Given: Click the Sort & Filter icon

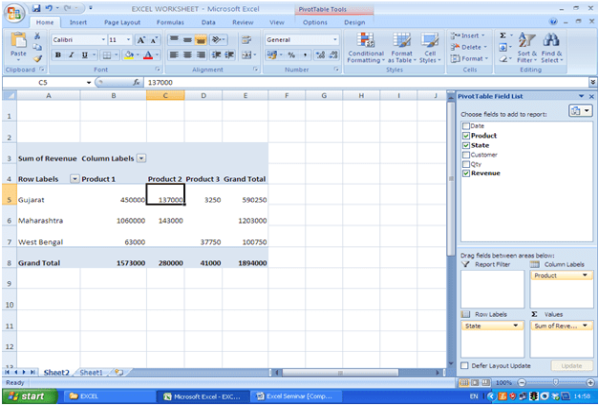Looking at the screenshot, I should [527, 46].
